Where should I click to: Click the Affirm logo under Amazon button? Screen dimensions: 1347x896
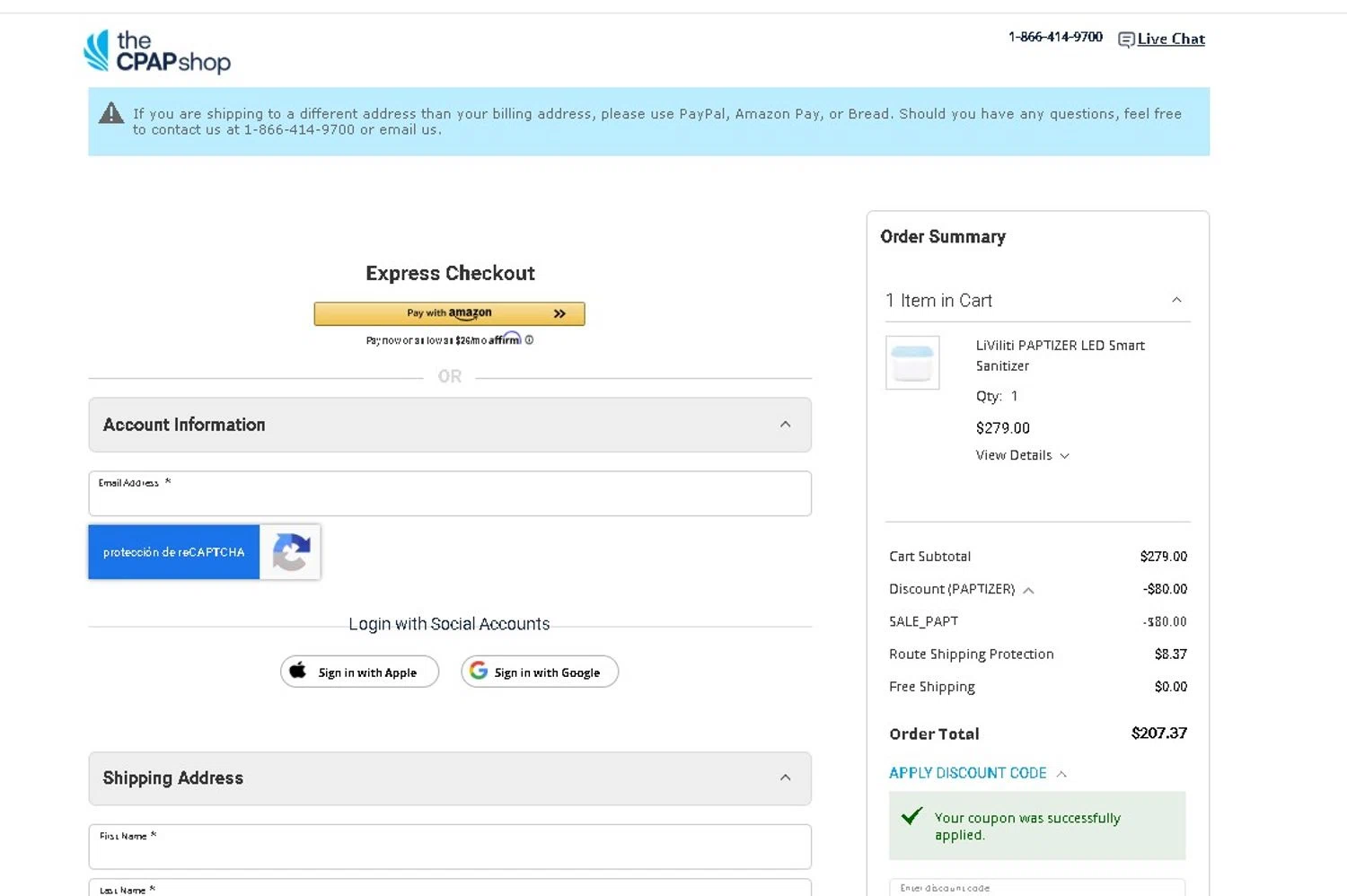pyautogui.click(x=505, y=338)
